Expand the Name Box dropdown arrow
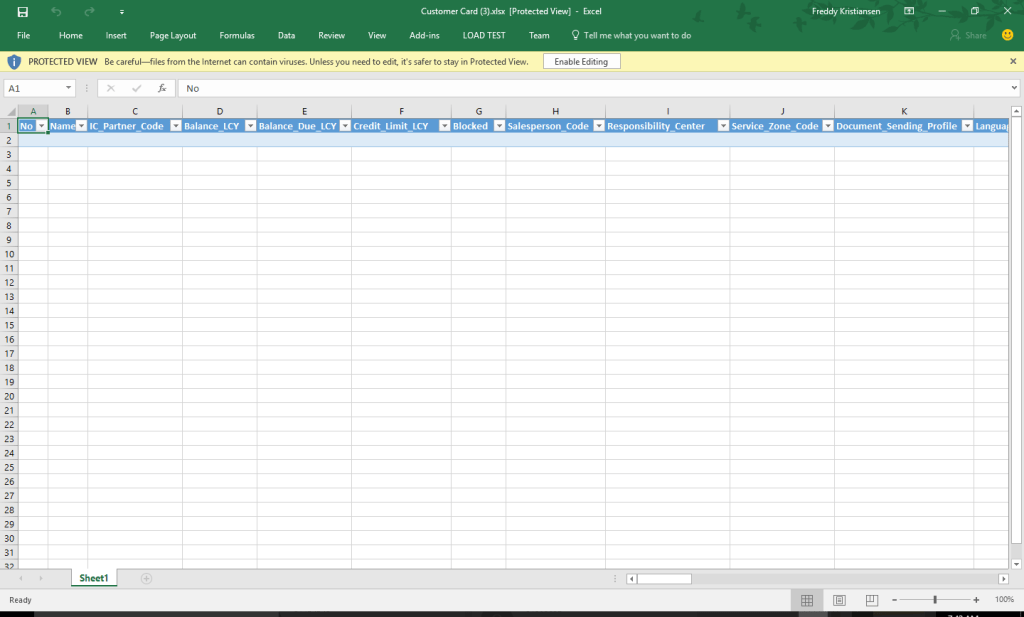 (x=68, y=88)
